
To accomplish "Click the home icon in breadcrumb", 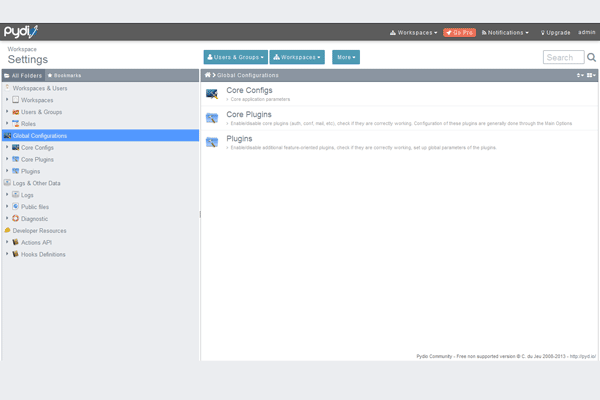I will [x=208, y=75].
